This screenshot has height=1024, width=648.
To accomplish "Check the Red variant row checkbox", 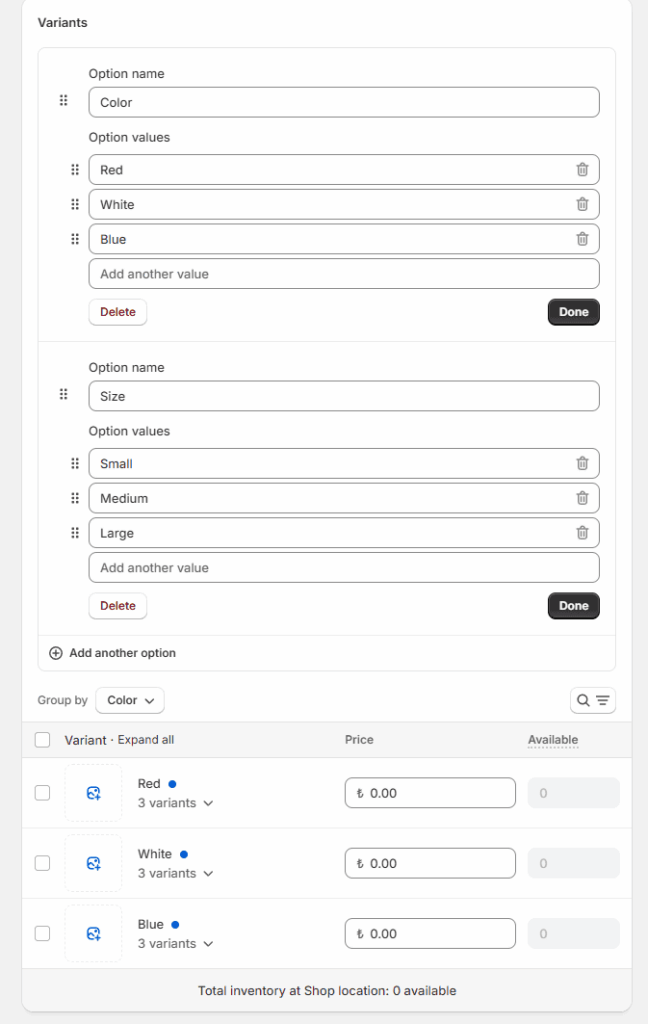I will tap(42, 793).
